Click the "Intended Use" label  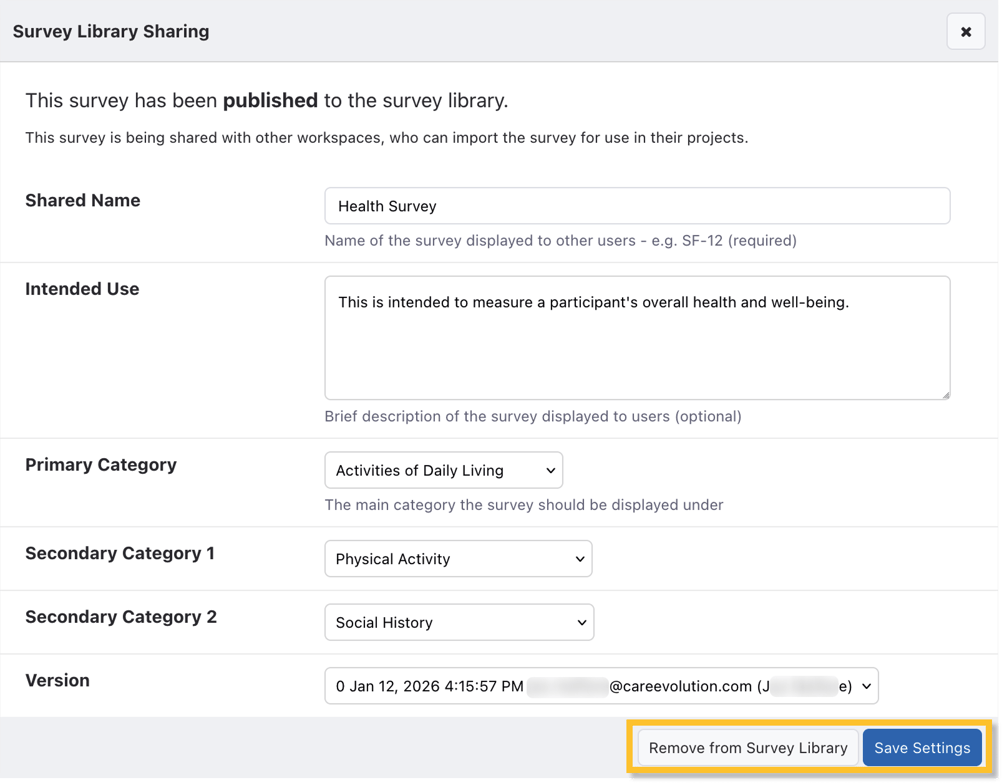(82, 289)
